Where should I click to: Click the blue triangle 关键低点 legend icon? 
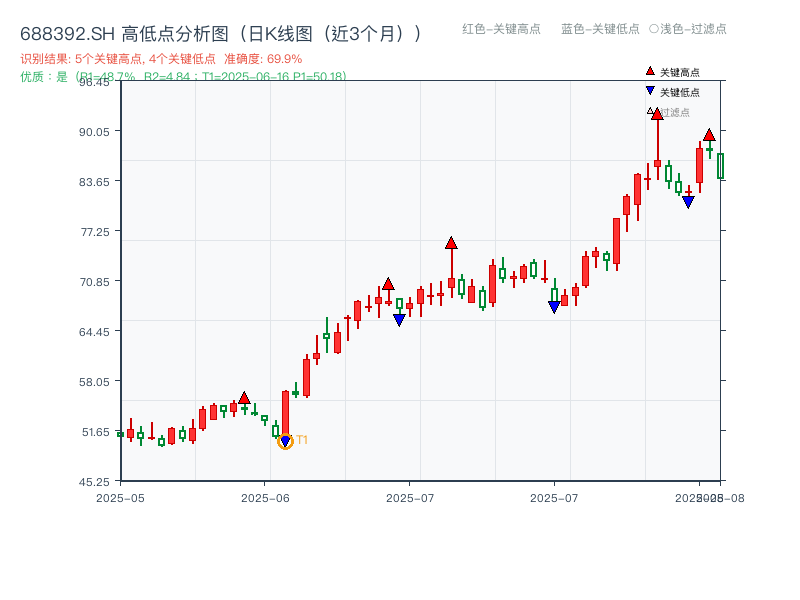(649, 92)
